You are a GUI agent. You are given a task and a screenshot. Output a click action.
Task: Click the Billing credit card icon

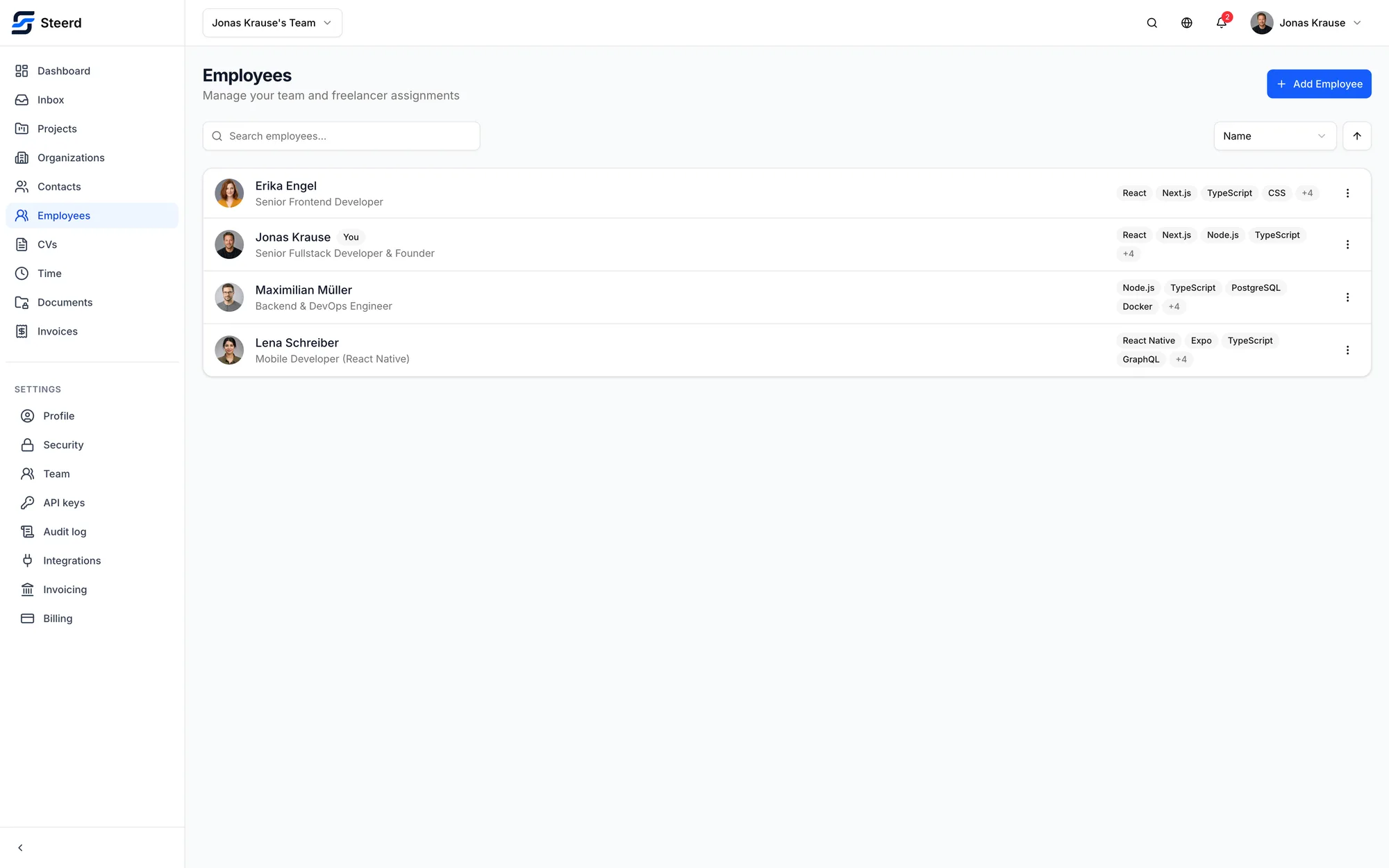[28, 619]
